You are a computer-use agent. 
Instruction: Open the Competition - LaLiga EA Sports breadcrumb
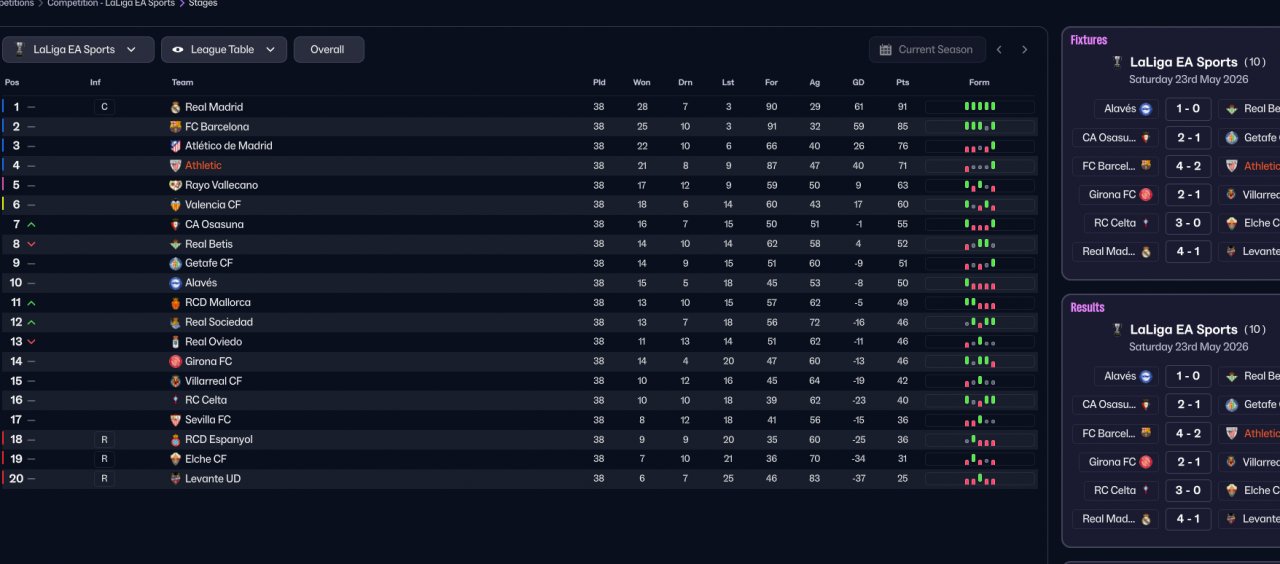111,4
